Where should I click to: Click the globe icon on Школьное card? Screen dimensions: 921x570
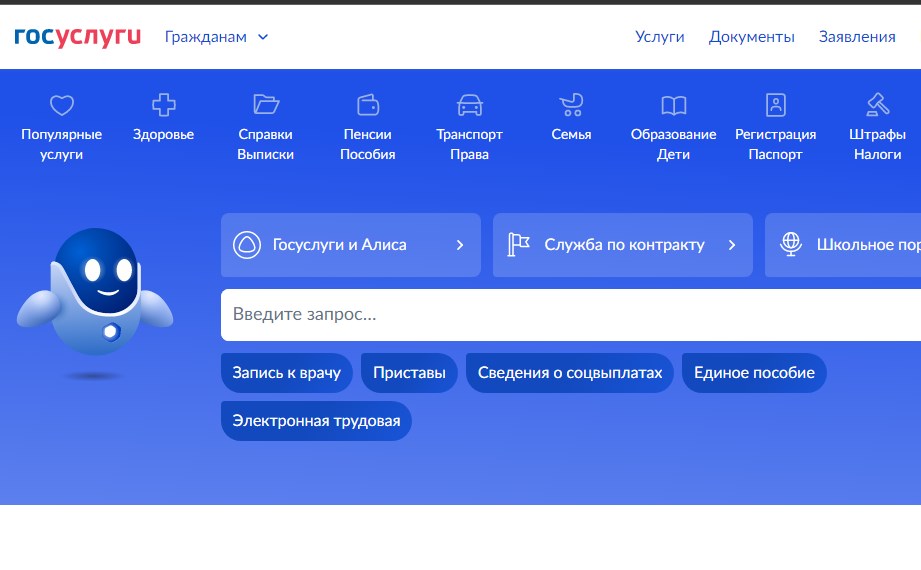[791, 244]
